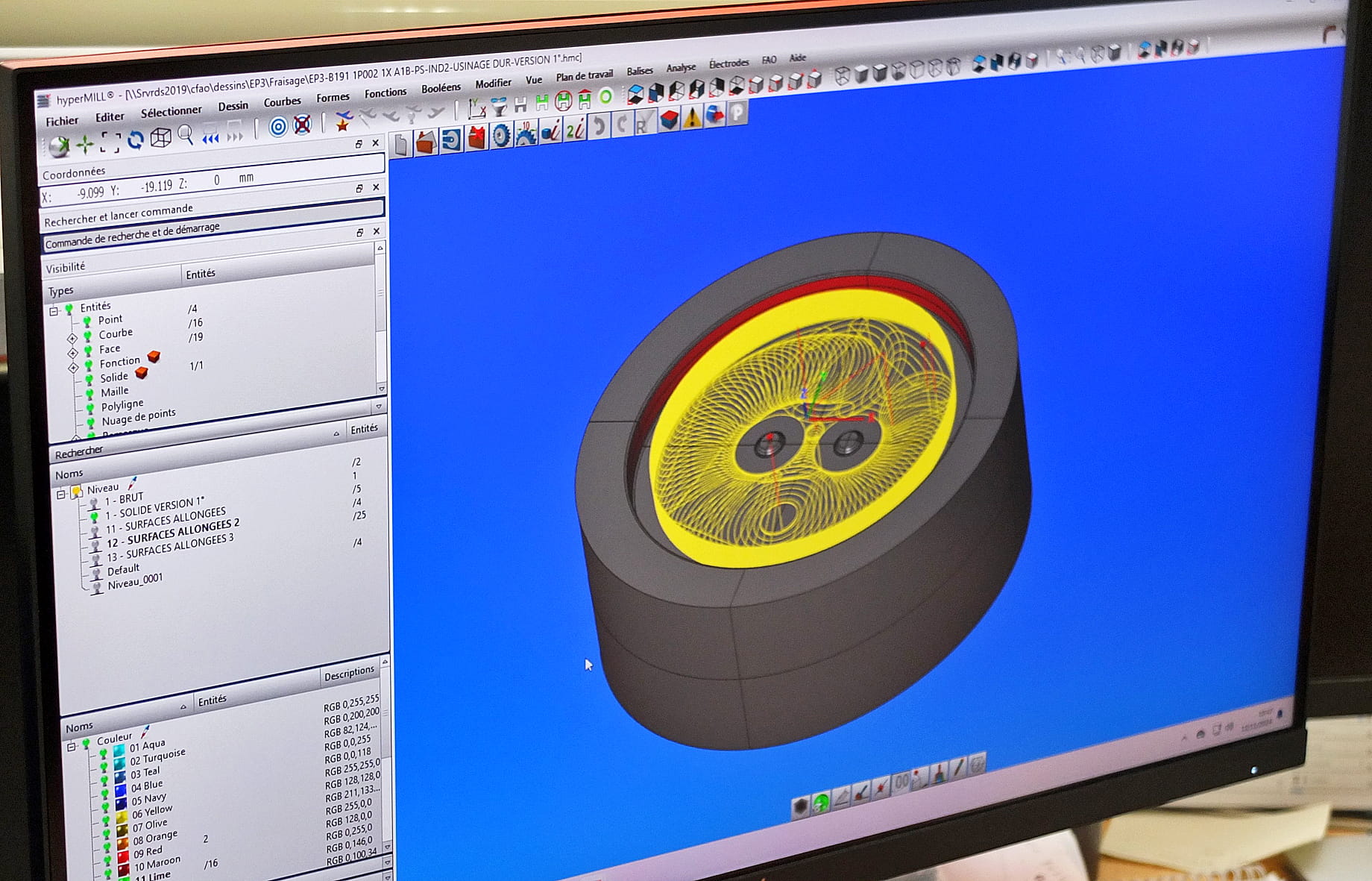Toggle visibility bulb of 1 - BRUT level
Viewport: 1372px width, 881px height.
pyautogui.click(x=94, y=502)
